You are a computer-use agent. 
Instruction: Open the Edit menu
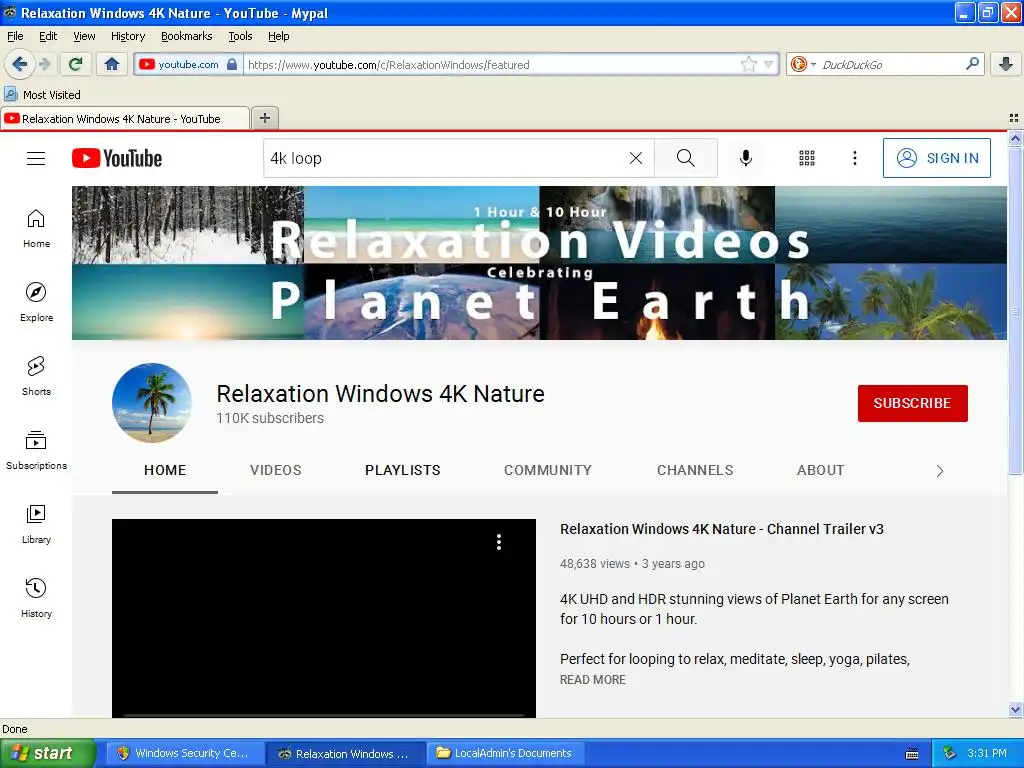[x=48, y=36]
